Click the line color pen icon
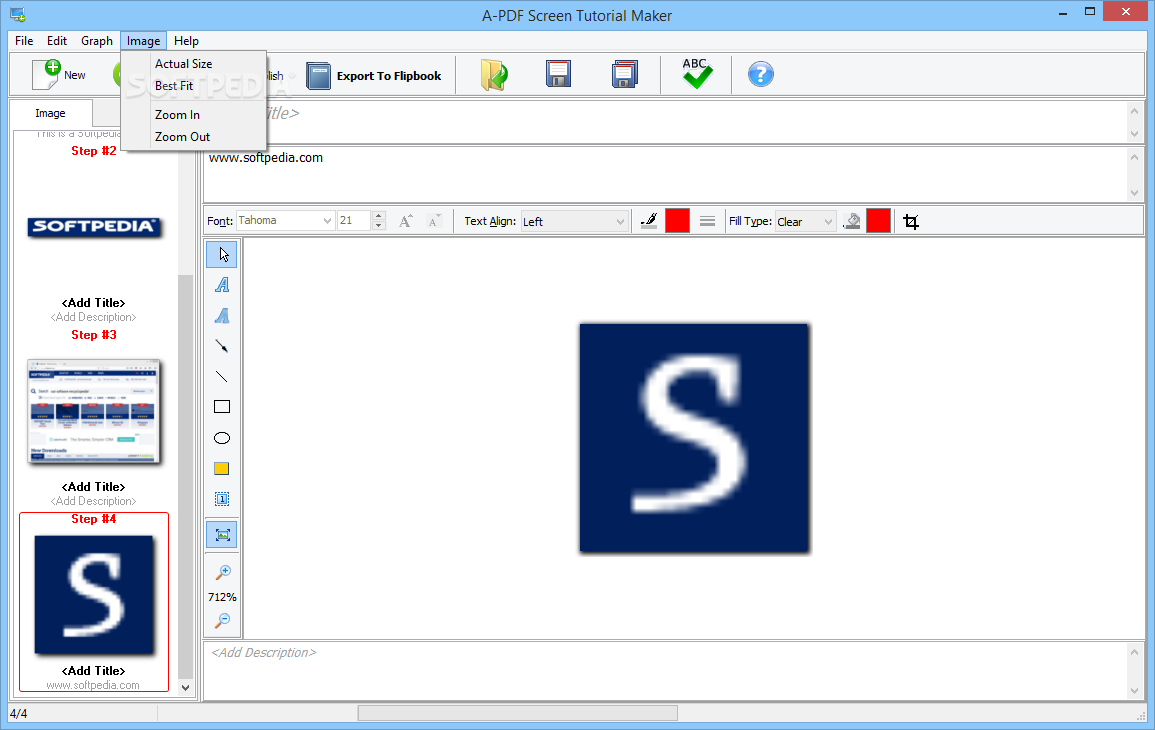Viewport: 1155px width, 730px height. (x=649, y=221)
